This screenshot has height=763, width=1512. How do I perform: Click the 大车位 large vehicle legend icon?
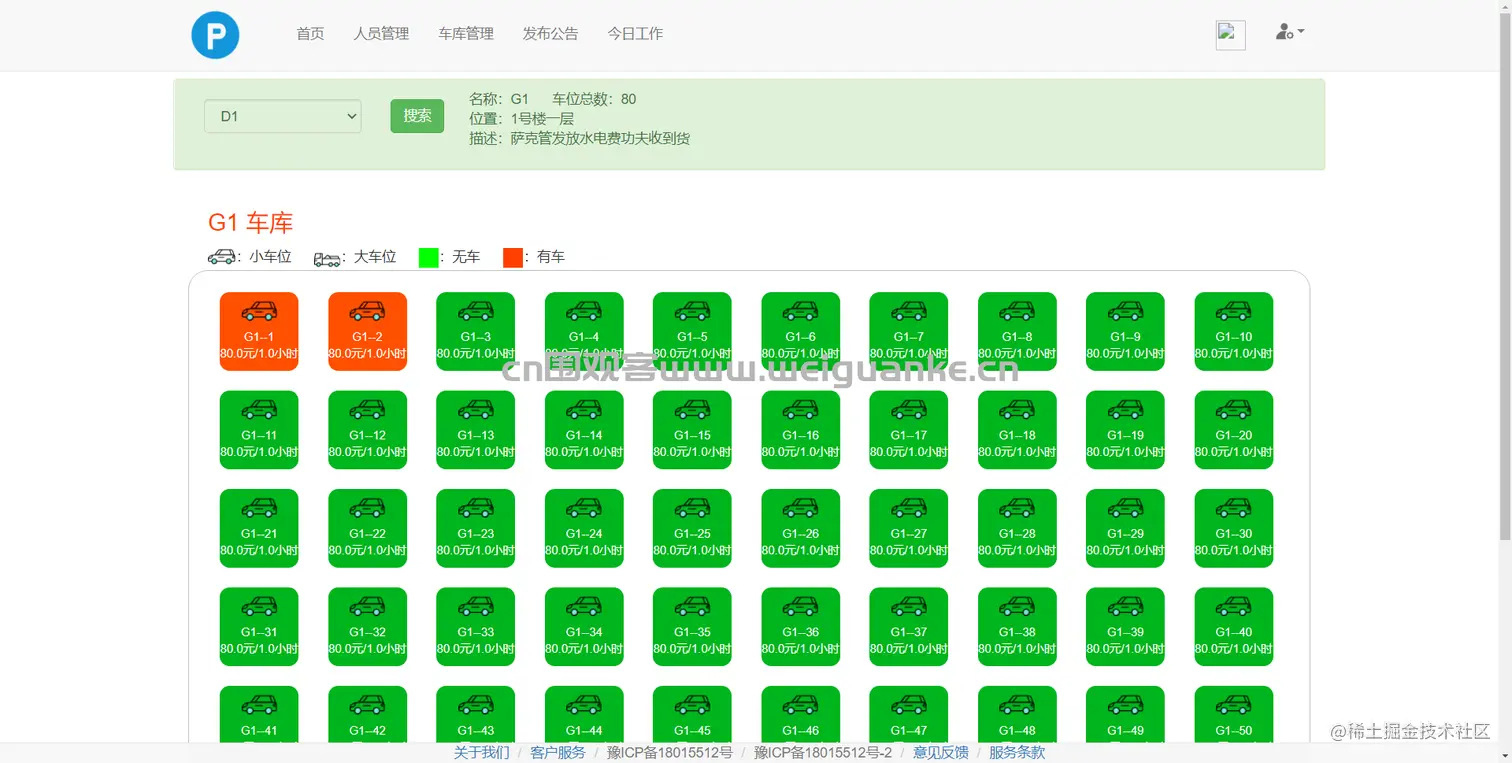327,258
